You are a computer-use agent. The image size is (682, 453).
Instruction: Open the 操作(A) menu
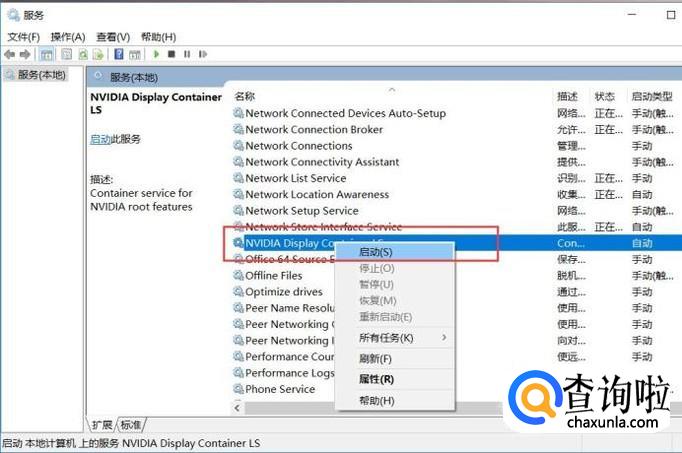68,37
